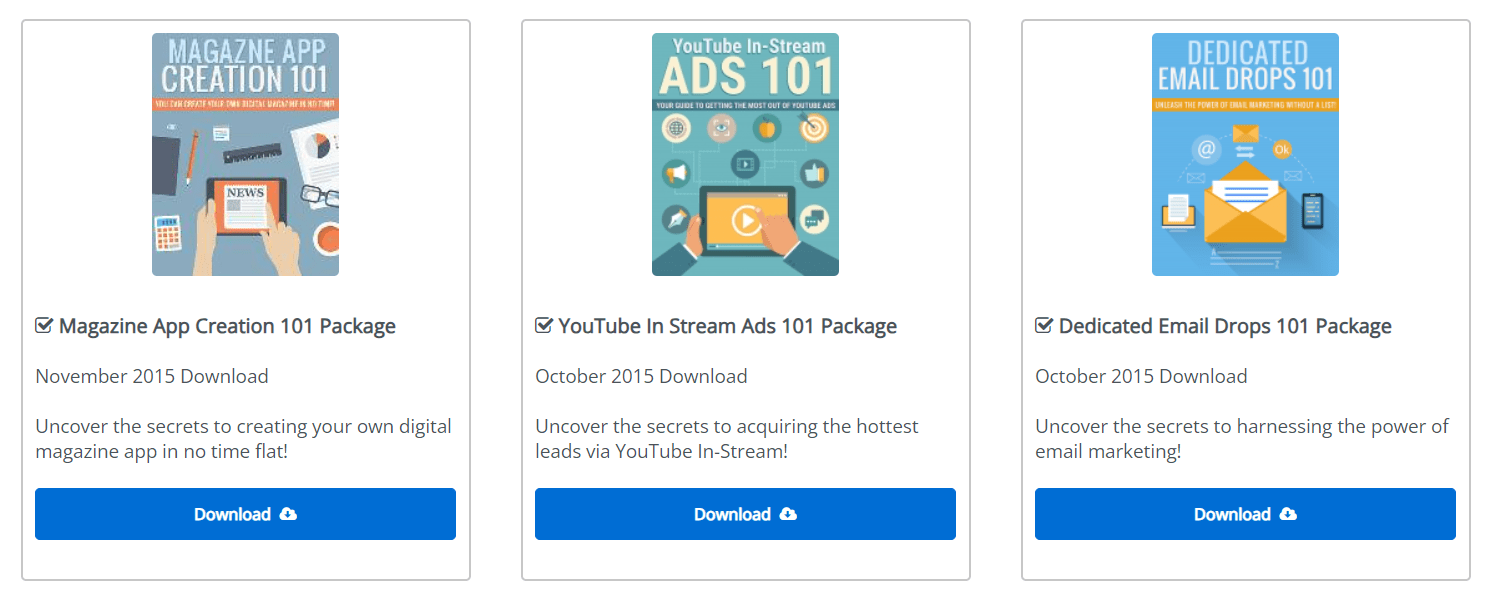Image resolution: width=1491 pixels, height=599 pixels.
Task: Toggle the checkbox beside YouTube In Stream Ads 101
Action: coord(544,326)
